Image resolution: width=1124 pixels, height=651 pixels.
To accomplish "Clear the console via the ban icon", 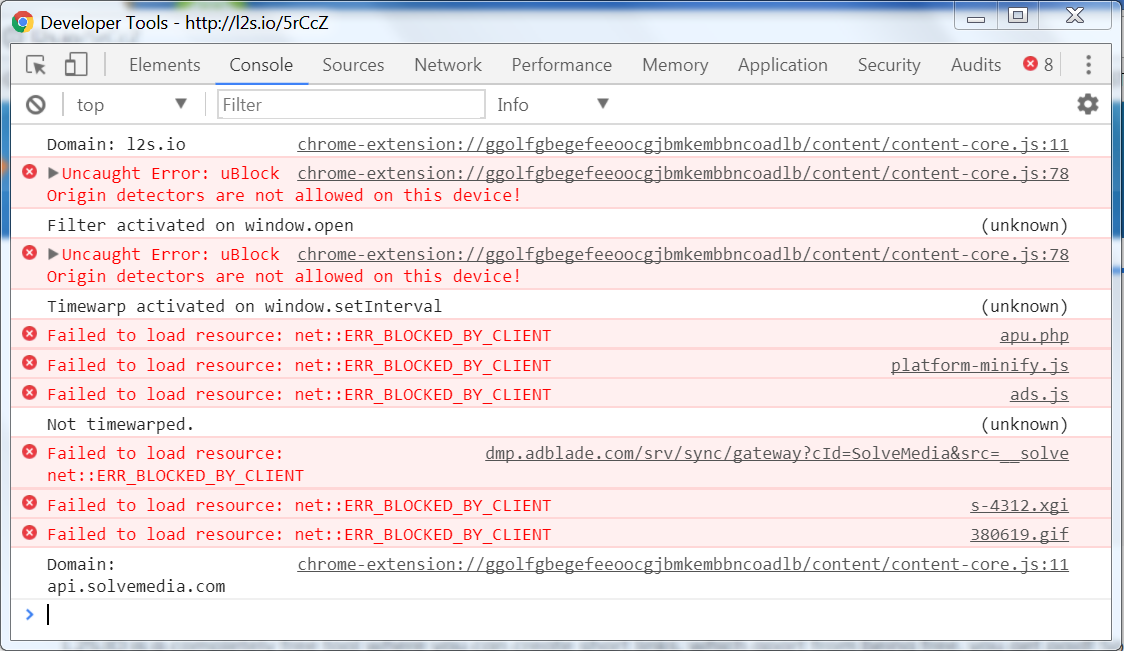I will click(36, 104).
